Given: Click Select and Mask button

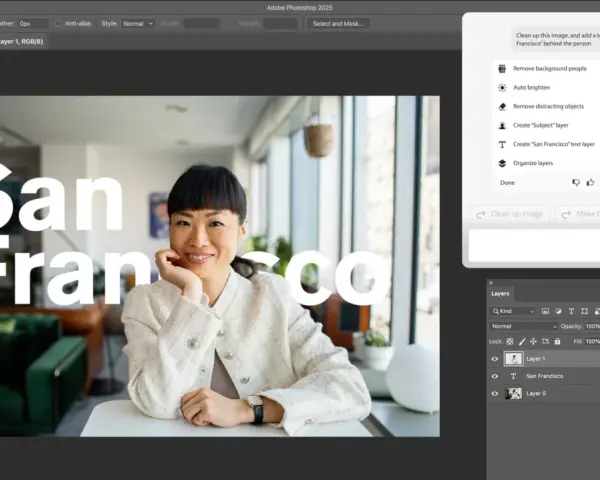Looking at the screenshot, I should (x=338, y=24).
